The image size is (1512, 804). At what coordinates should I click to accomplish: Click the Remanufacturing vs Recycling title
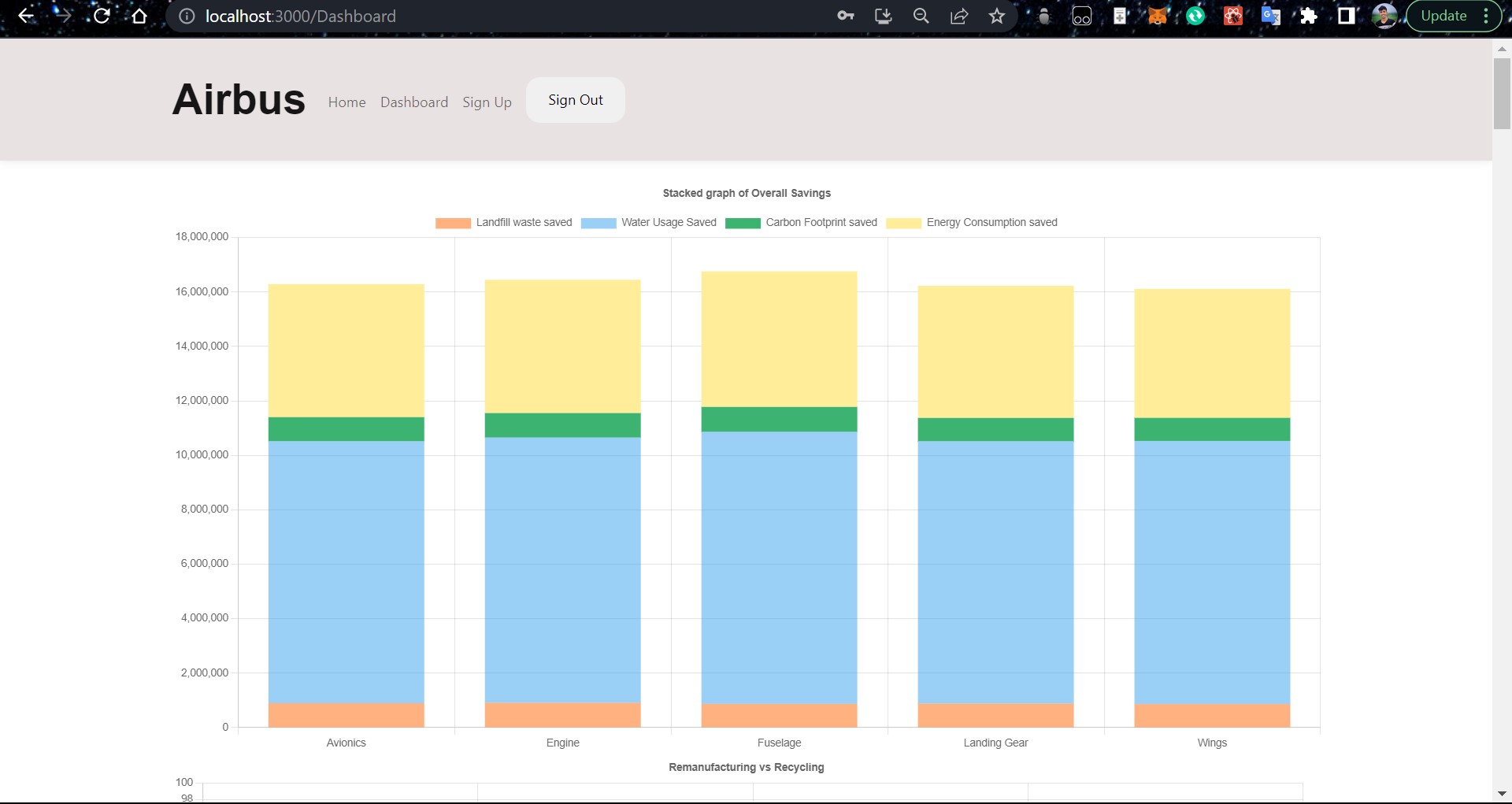747,767
